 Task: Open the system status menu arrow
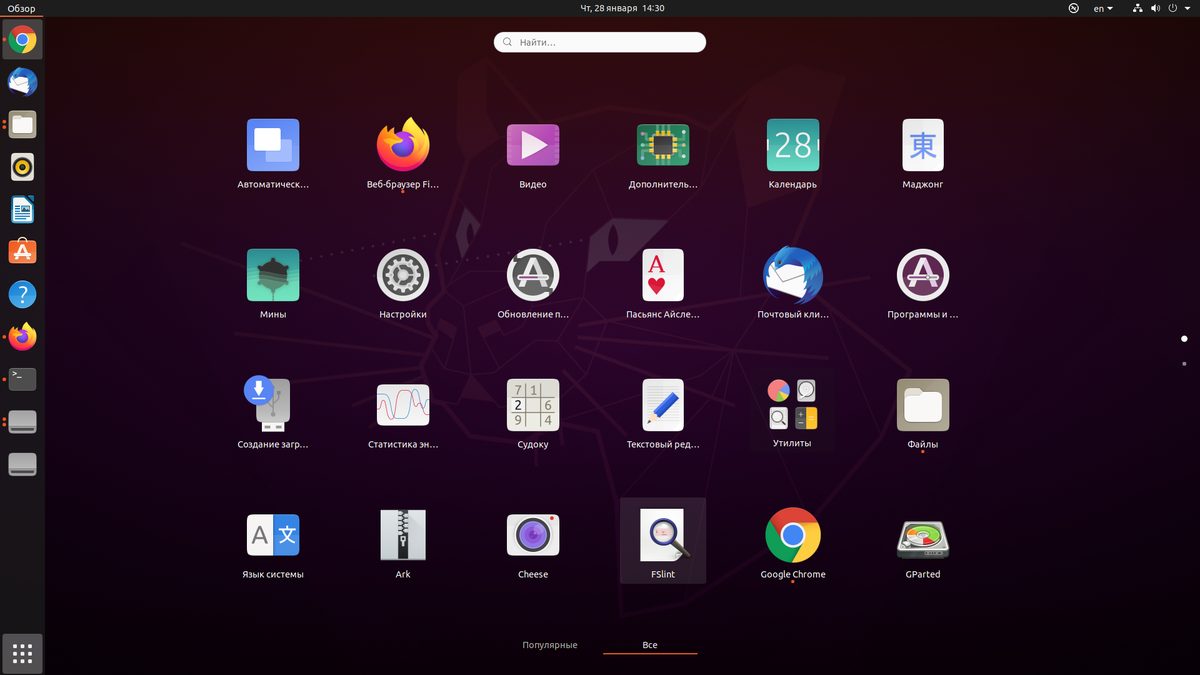click(1187, 8)
